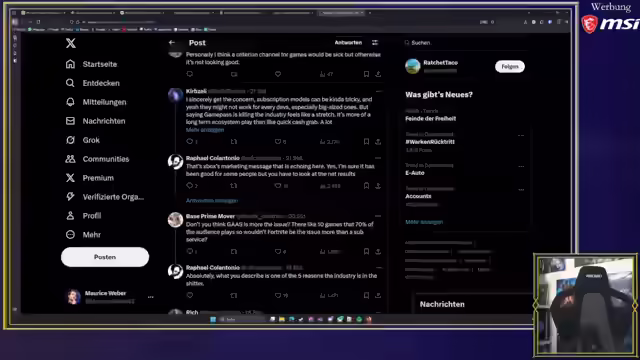
Task: Follow RatchetTaco with Folgen button
Action: (x=510, y=67)
